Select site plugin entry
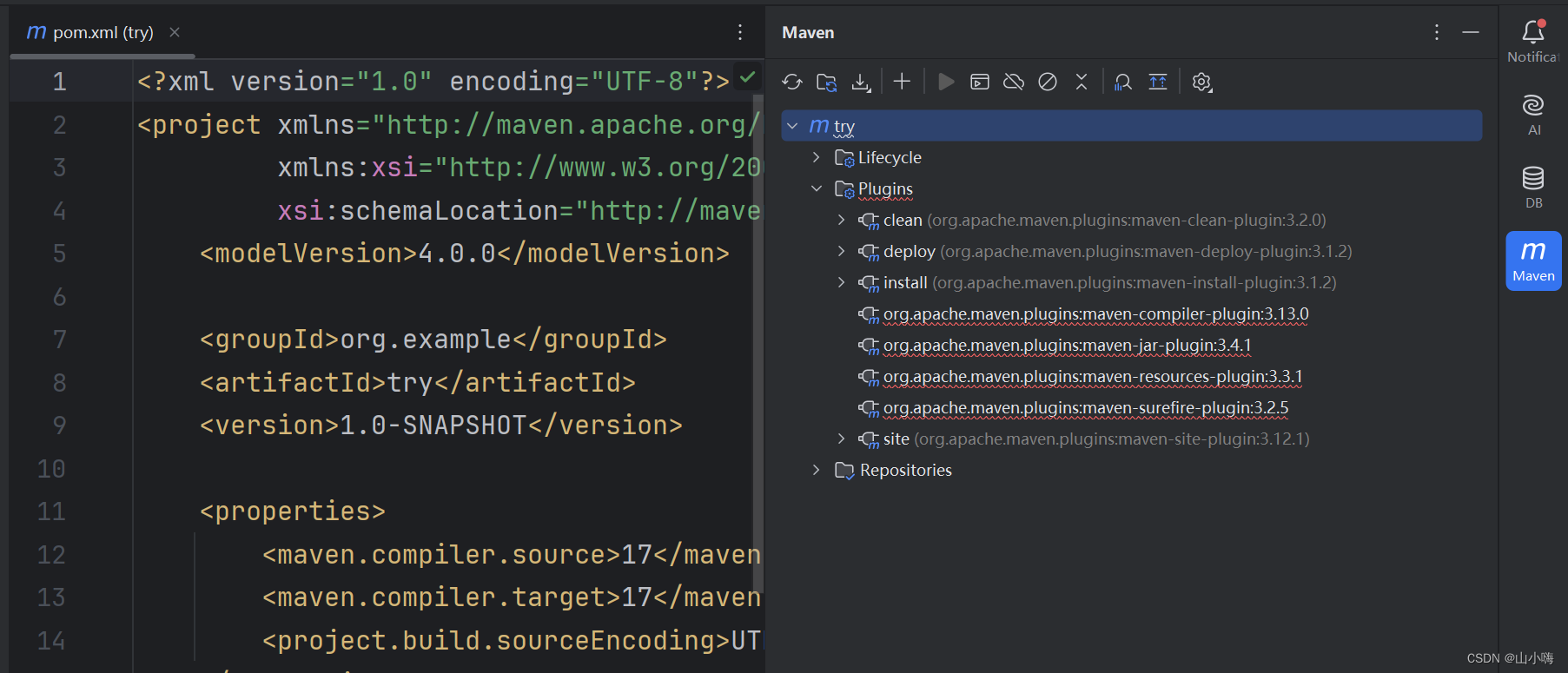The width and height of the screenshot is (1568, 673). (x=1096, y=439)
